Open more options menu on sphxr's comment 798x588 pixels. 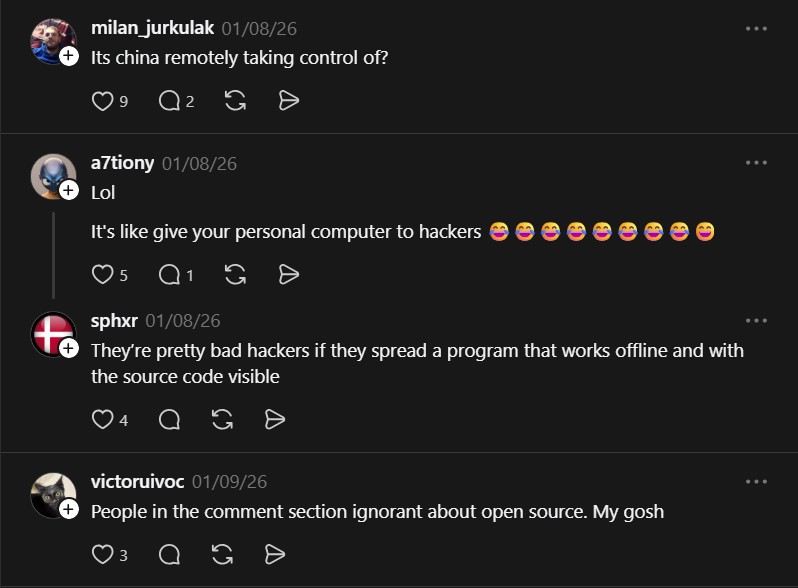[x=756, y=321]
